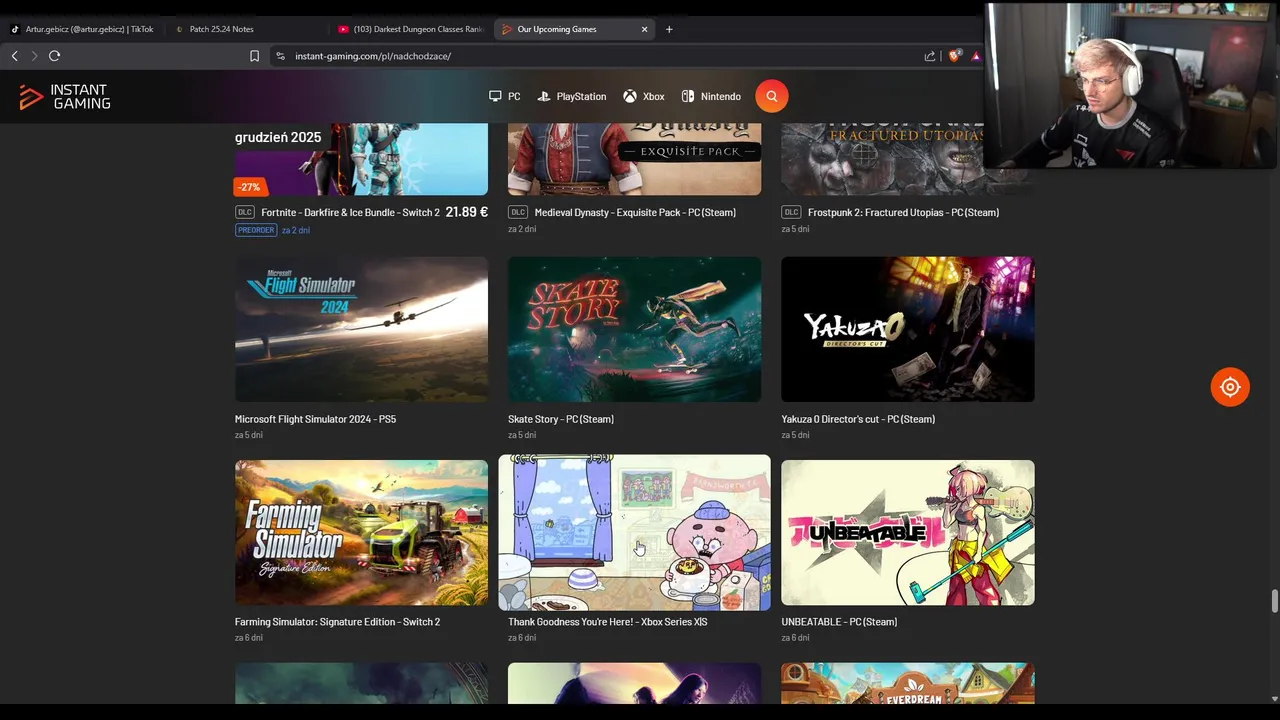1280x720 pixels.
Task: Open the PC platform menu
Action: tap(505, 97)
